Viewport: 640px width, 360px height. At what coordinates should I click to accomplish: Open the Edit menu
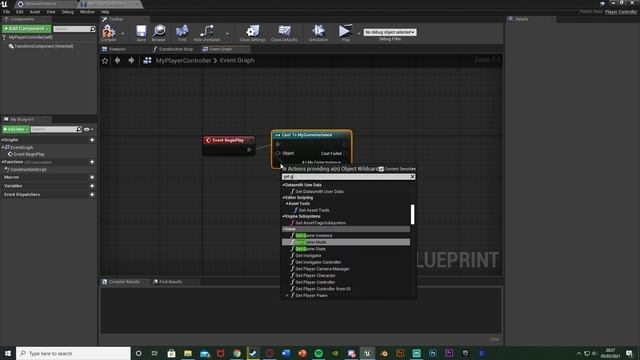20,12
